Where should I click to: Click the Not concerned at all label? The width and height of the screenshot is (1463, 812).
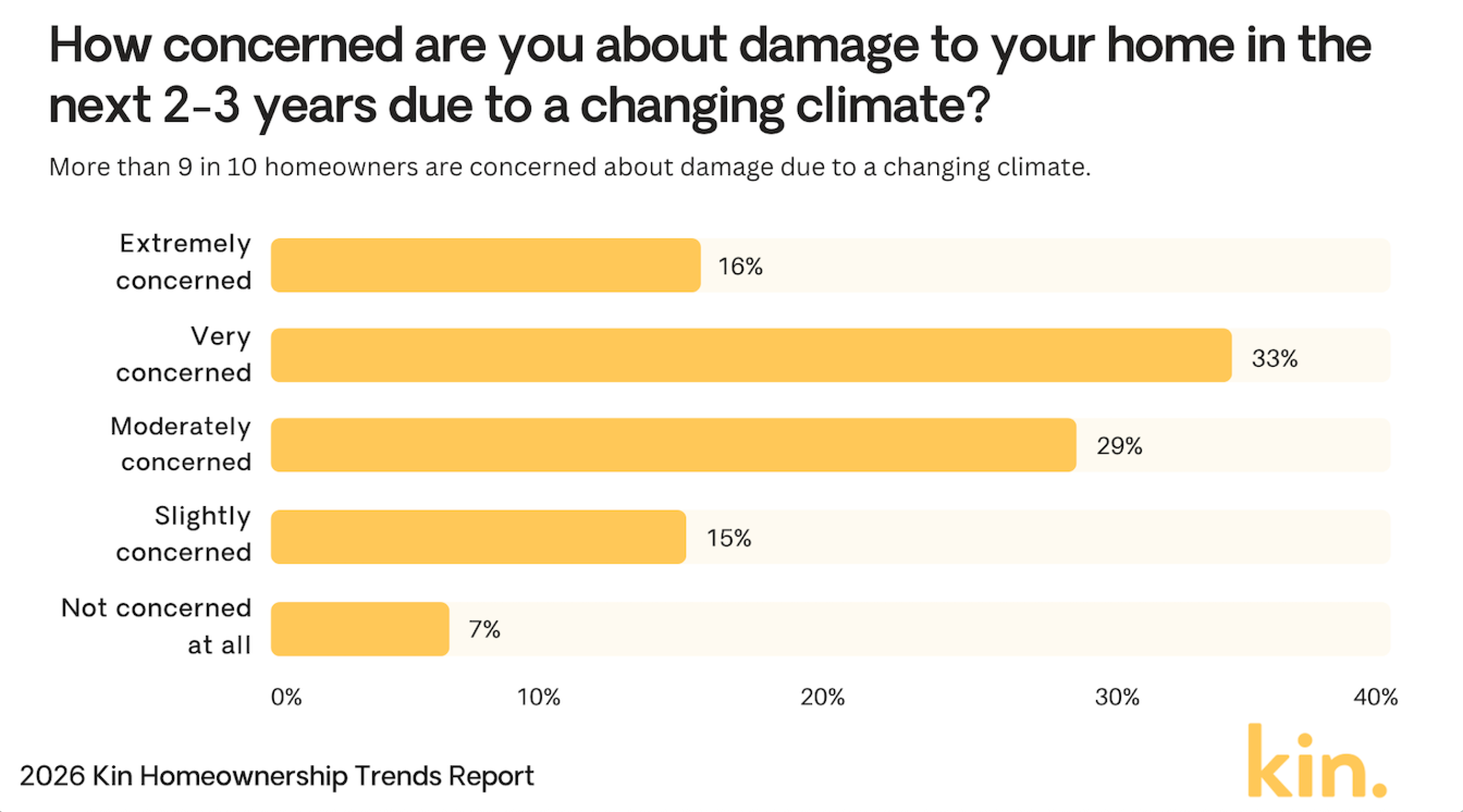(157, 626)
